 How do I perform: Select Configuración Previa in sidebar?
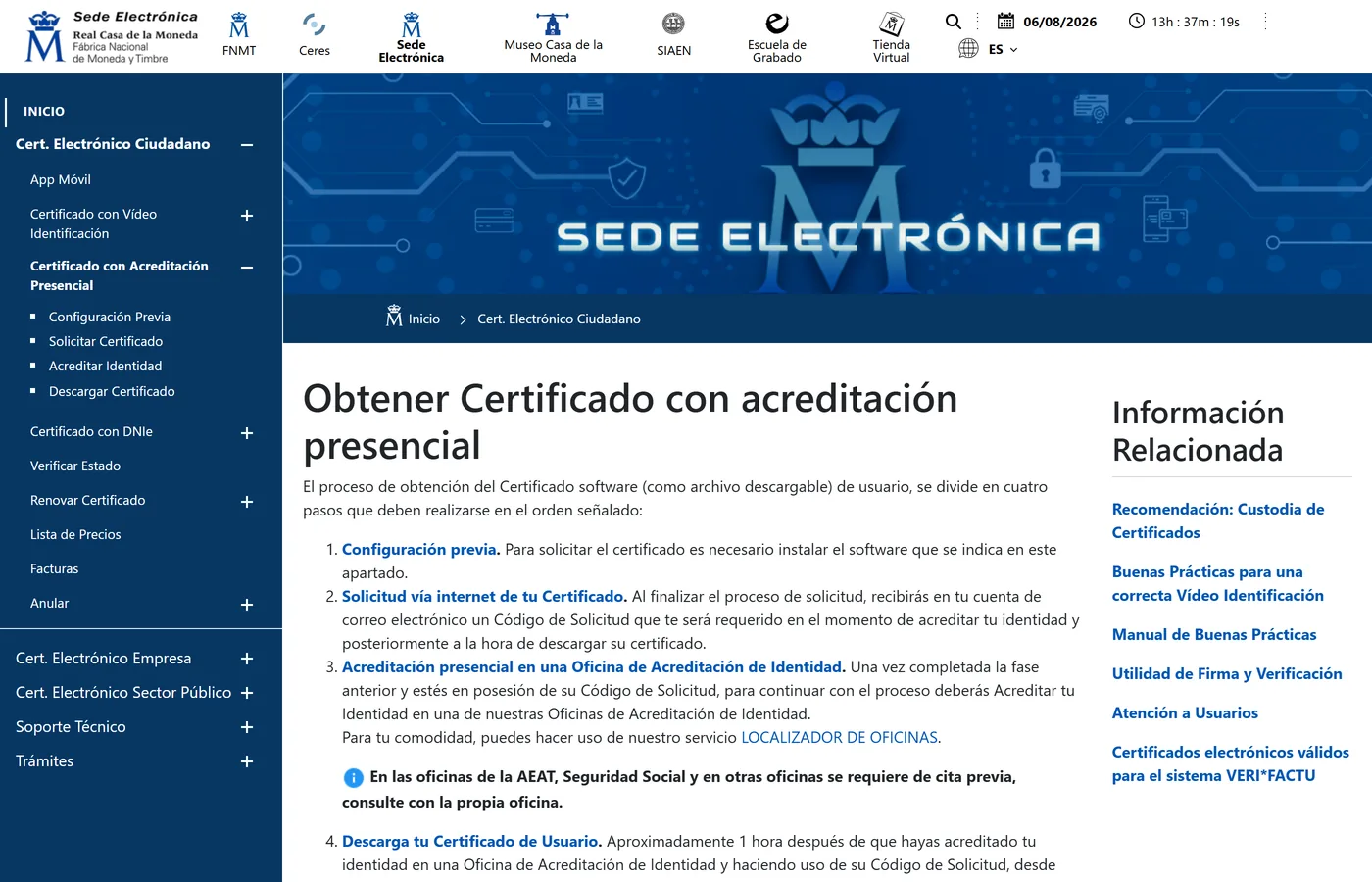pyautogui.click(x=110, y=317)
